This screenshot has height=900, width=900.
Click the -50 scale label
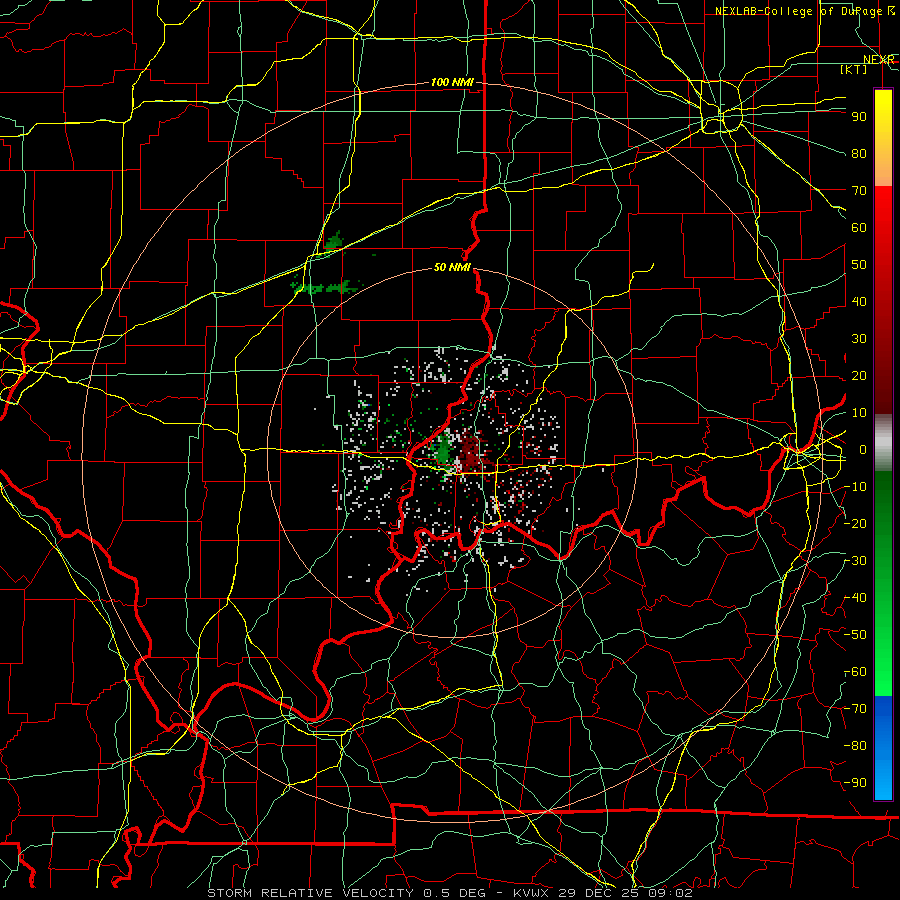pos(855,635)
